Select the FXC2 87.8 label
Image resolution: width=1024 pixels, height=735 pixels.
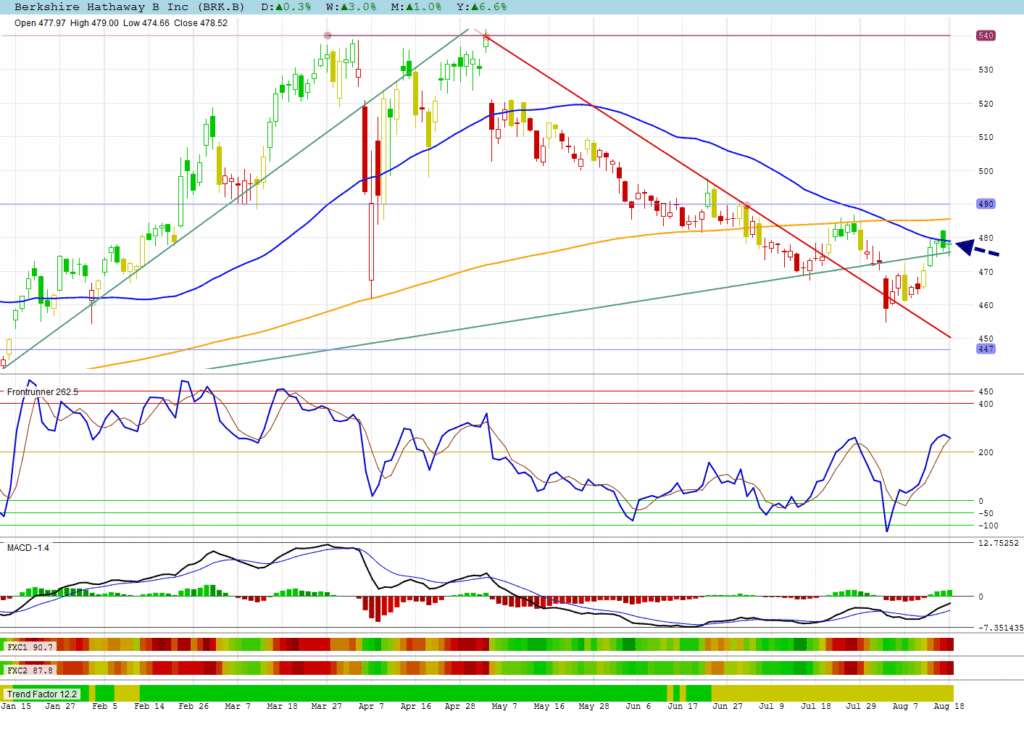click(x=29, y=670)
